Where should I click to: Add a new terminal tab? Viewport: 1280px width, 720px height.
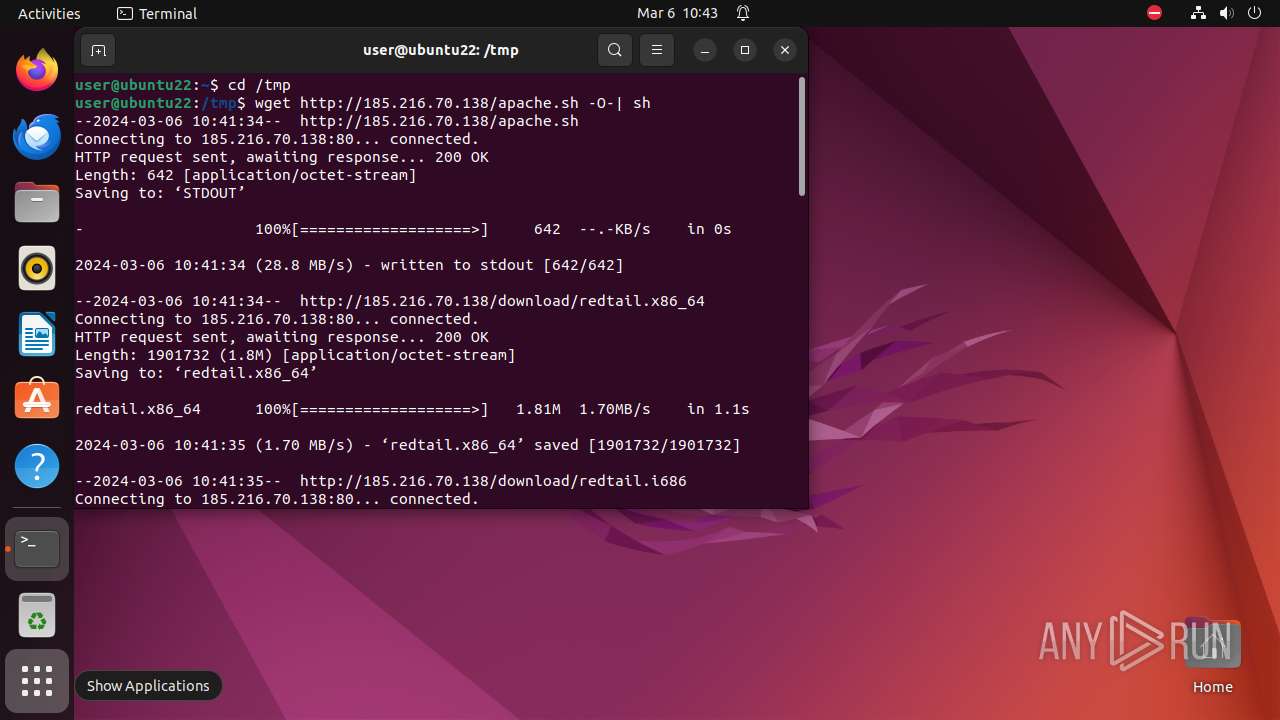(x=98, y=50)
